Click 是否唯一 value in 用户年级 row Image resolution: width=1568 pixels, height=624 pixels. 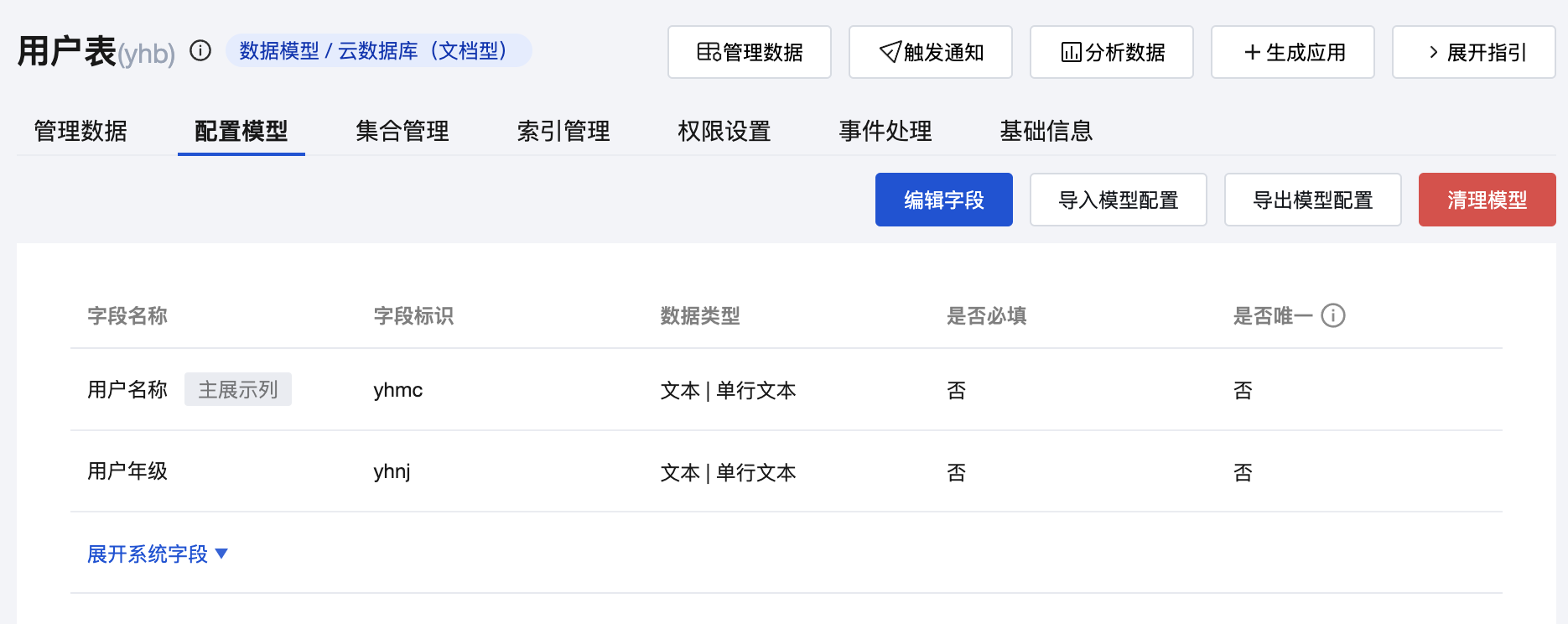[1243, 472]
